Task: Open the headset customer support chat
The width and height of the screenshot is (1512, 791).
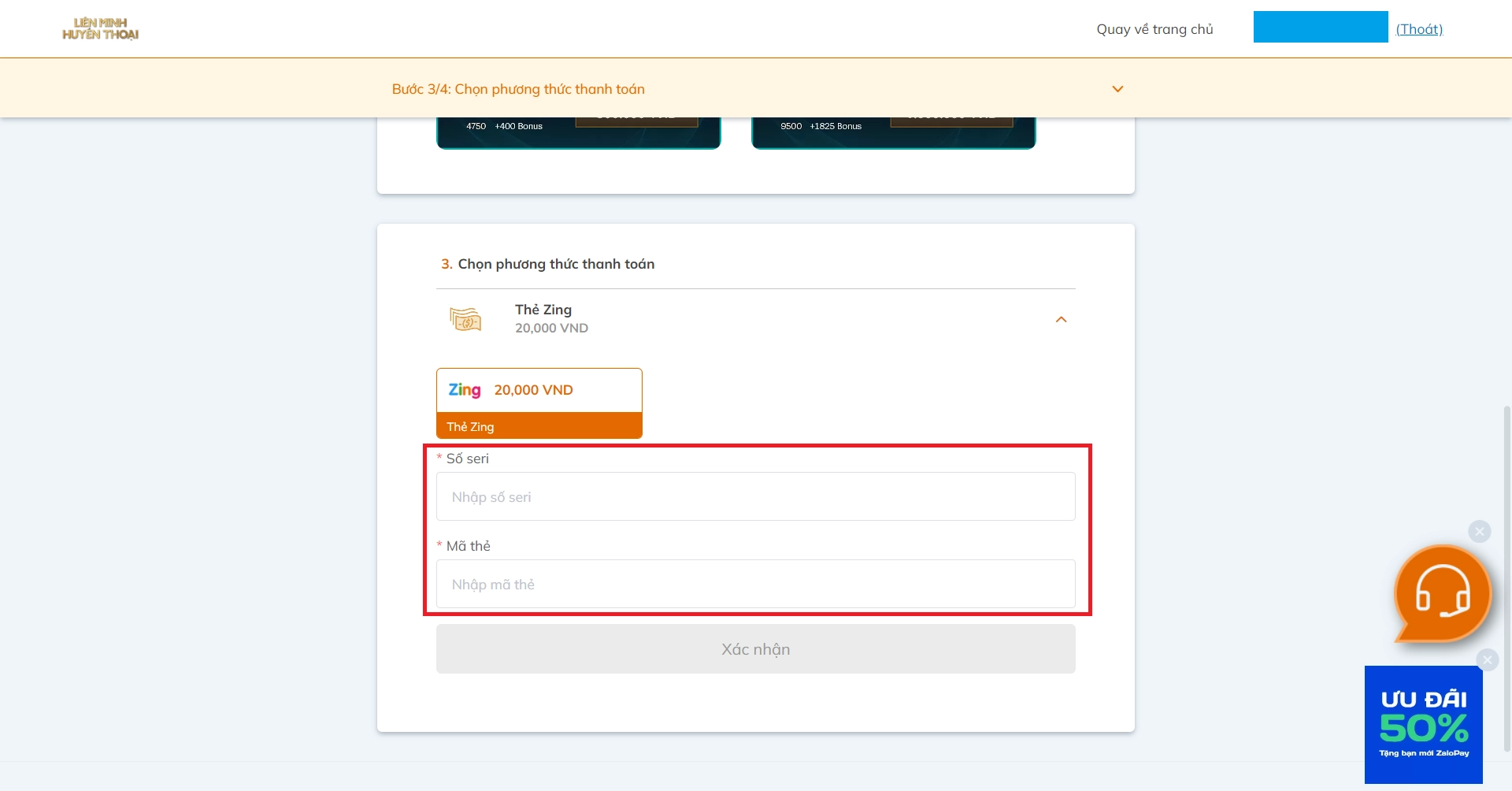Action: (1442, 594)
